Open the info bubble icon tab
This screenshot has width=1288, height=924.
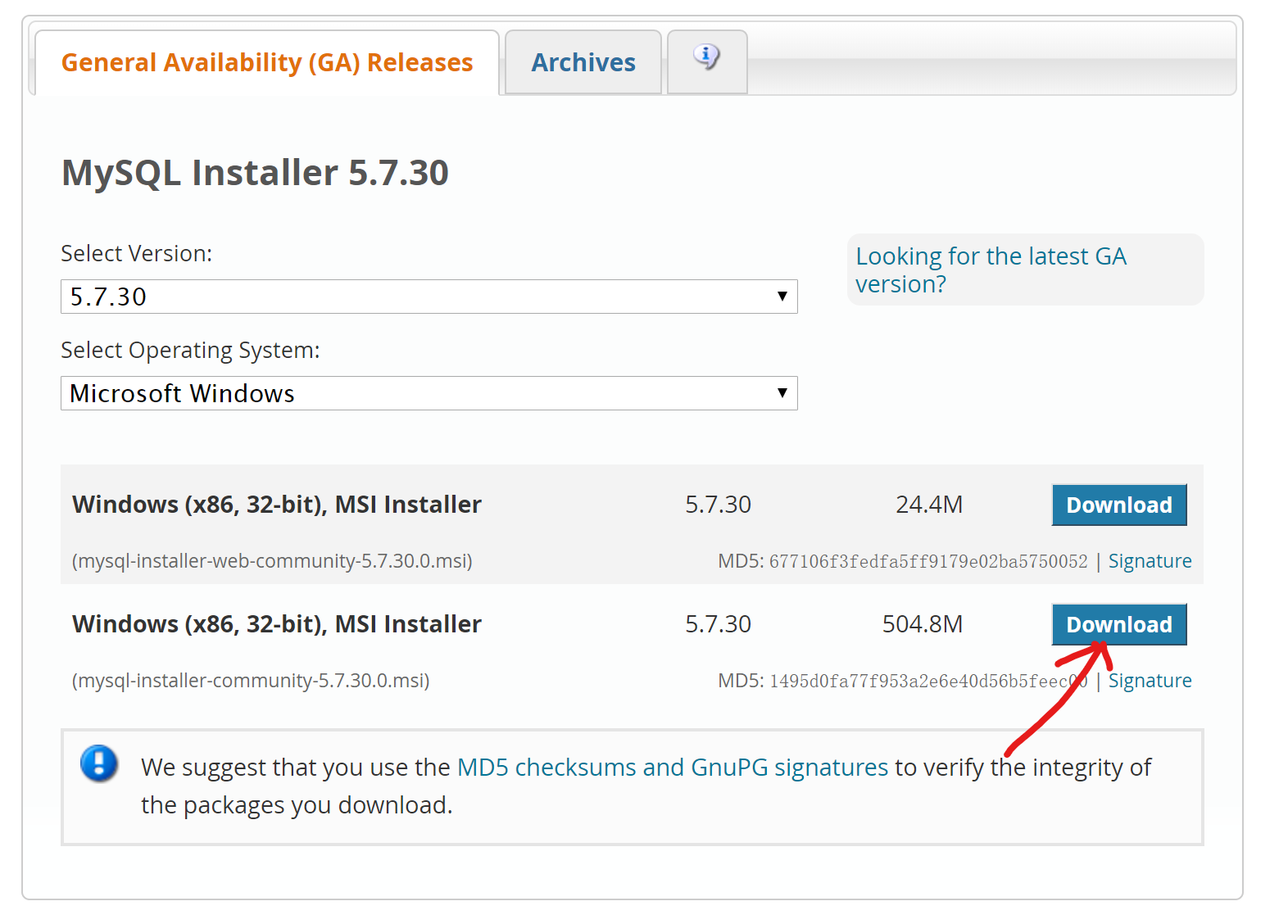point(707,61)
